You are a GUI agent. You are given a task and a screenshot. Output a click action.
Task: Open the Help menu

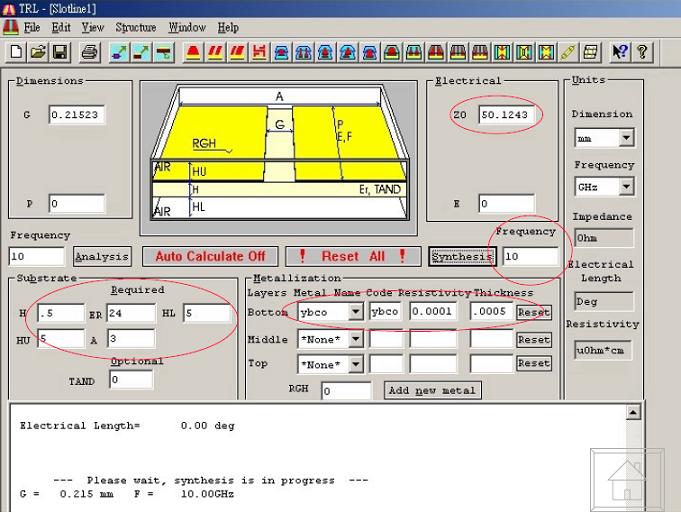pyautogui.click(x=228, y=27)
